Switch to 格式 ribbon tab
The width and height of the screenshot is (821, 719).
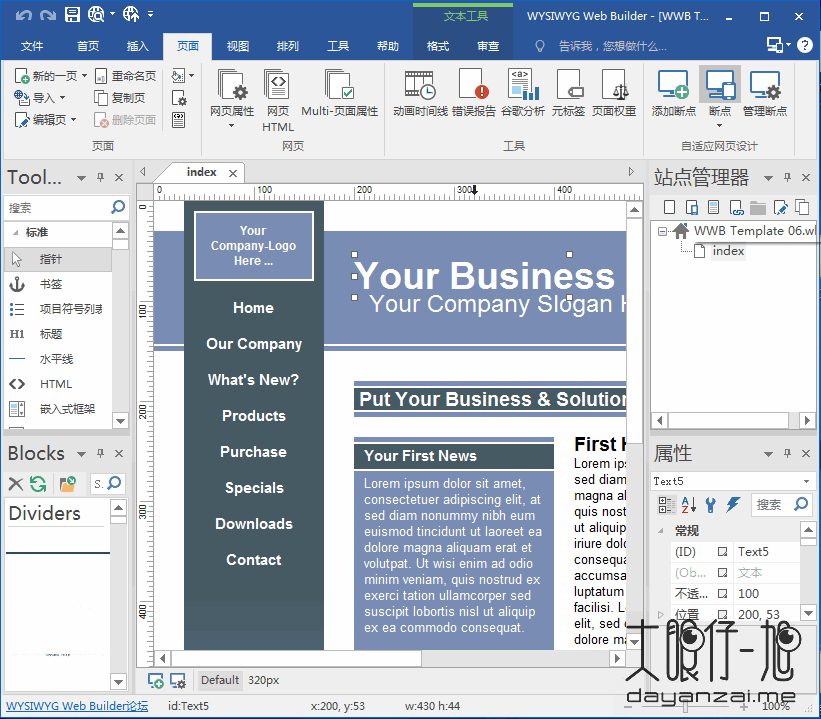[438, 46]
